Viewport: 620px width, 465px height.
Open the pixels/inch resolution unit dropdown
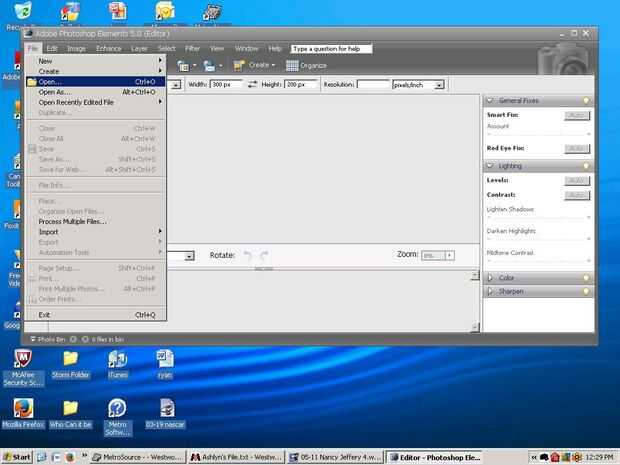[x=439, y=85]
